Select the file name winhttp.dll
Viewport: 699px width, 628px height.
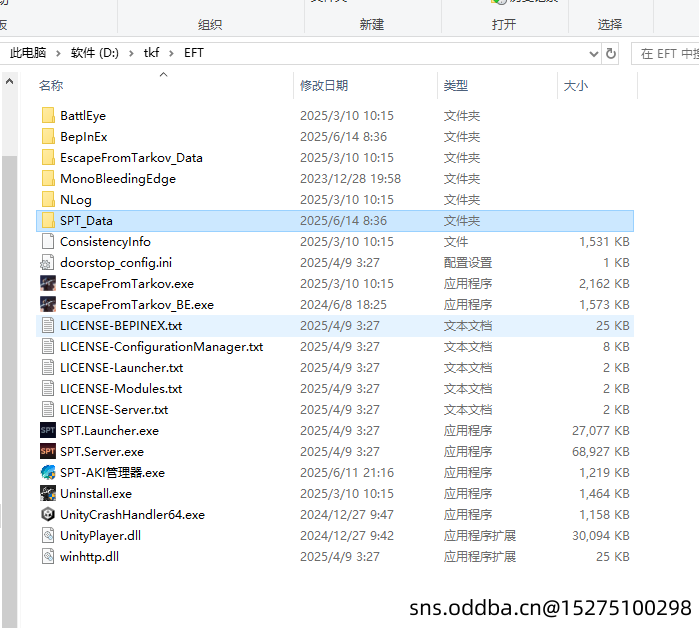coord(89,556)
